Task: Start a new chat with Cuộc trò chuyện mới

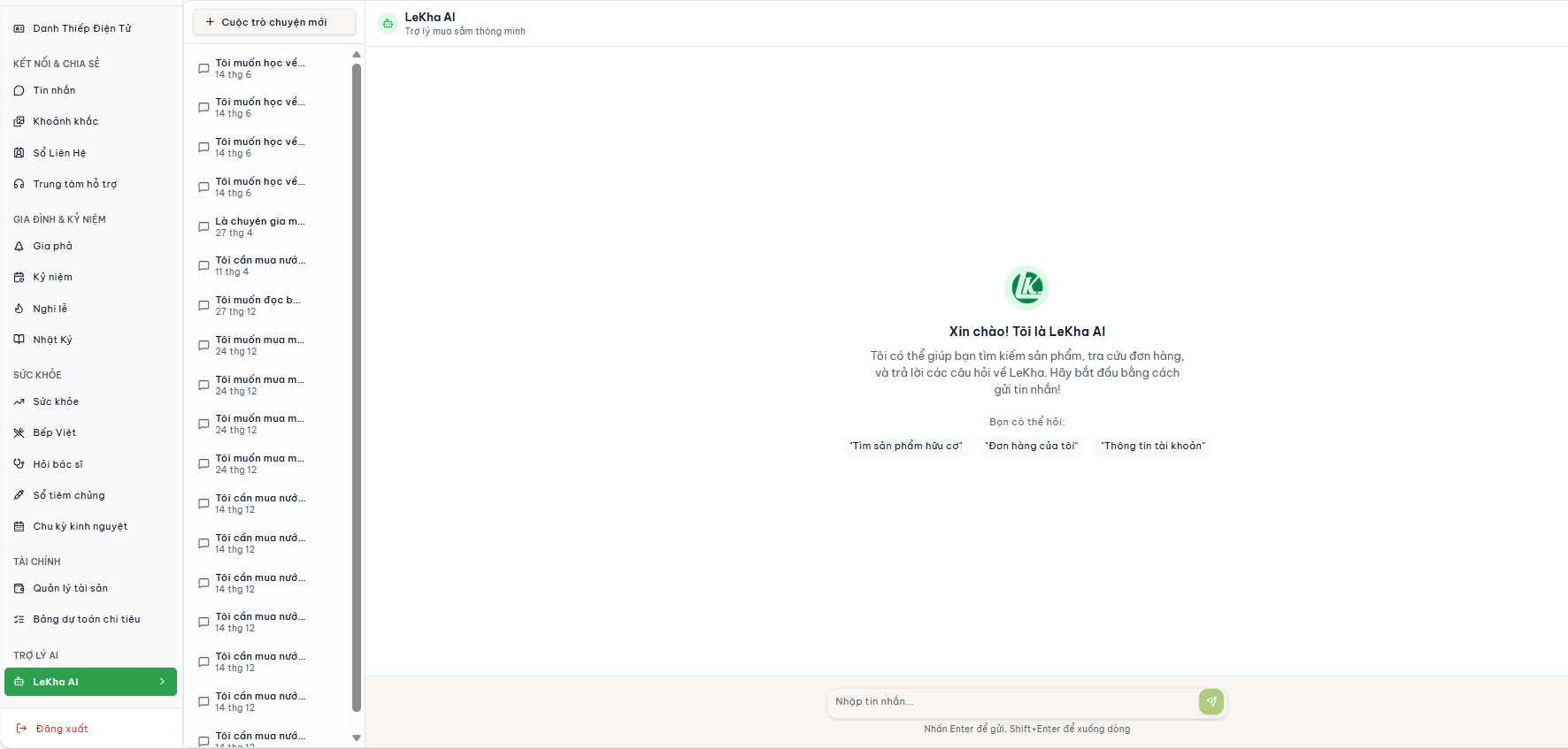Action: click(x=274, y=22)
